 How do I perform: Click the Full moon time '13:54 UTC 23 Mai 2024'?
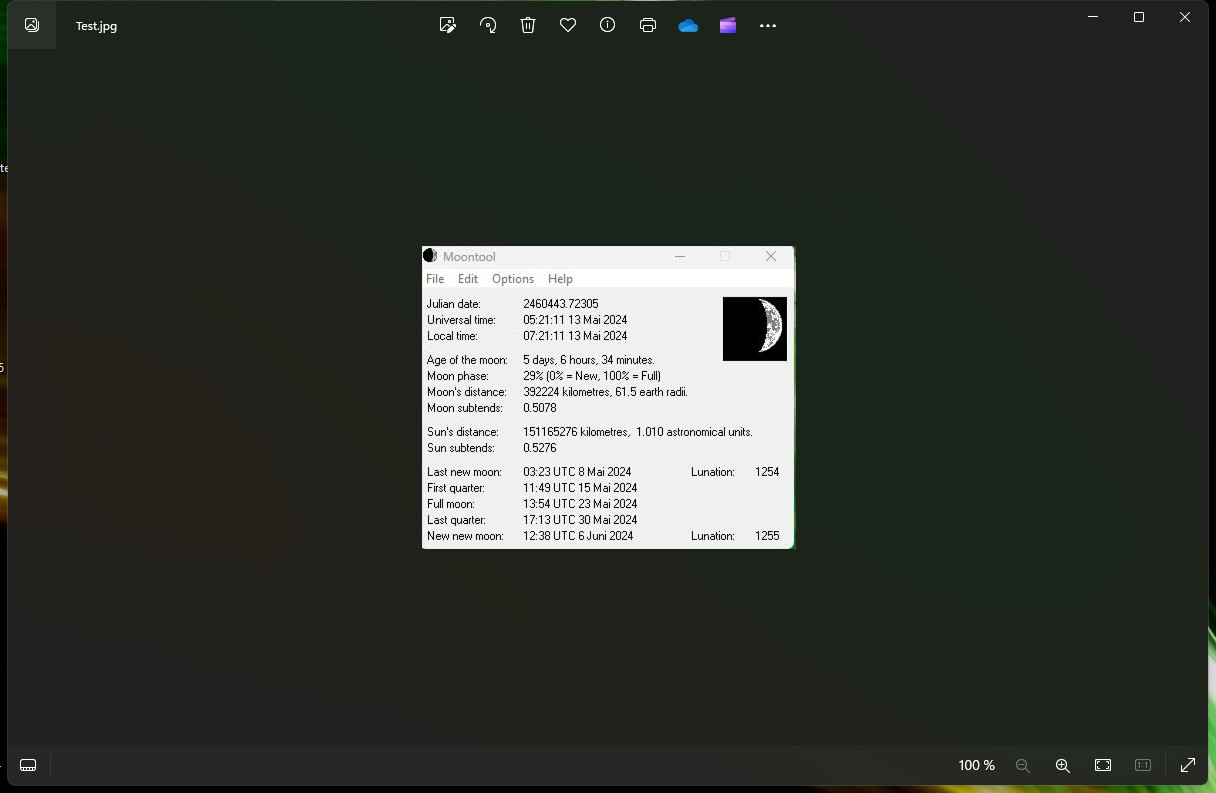pyautogui.click(x=580, y=504)
